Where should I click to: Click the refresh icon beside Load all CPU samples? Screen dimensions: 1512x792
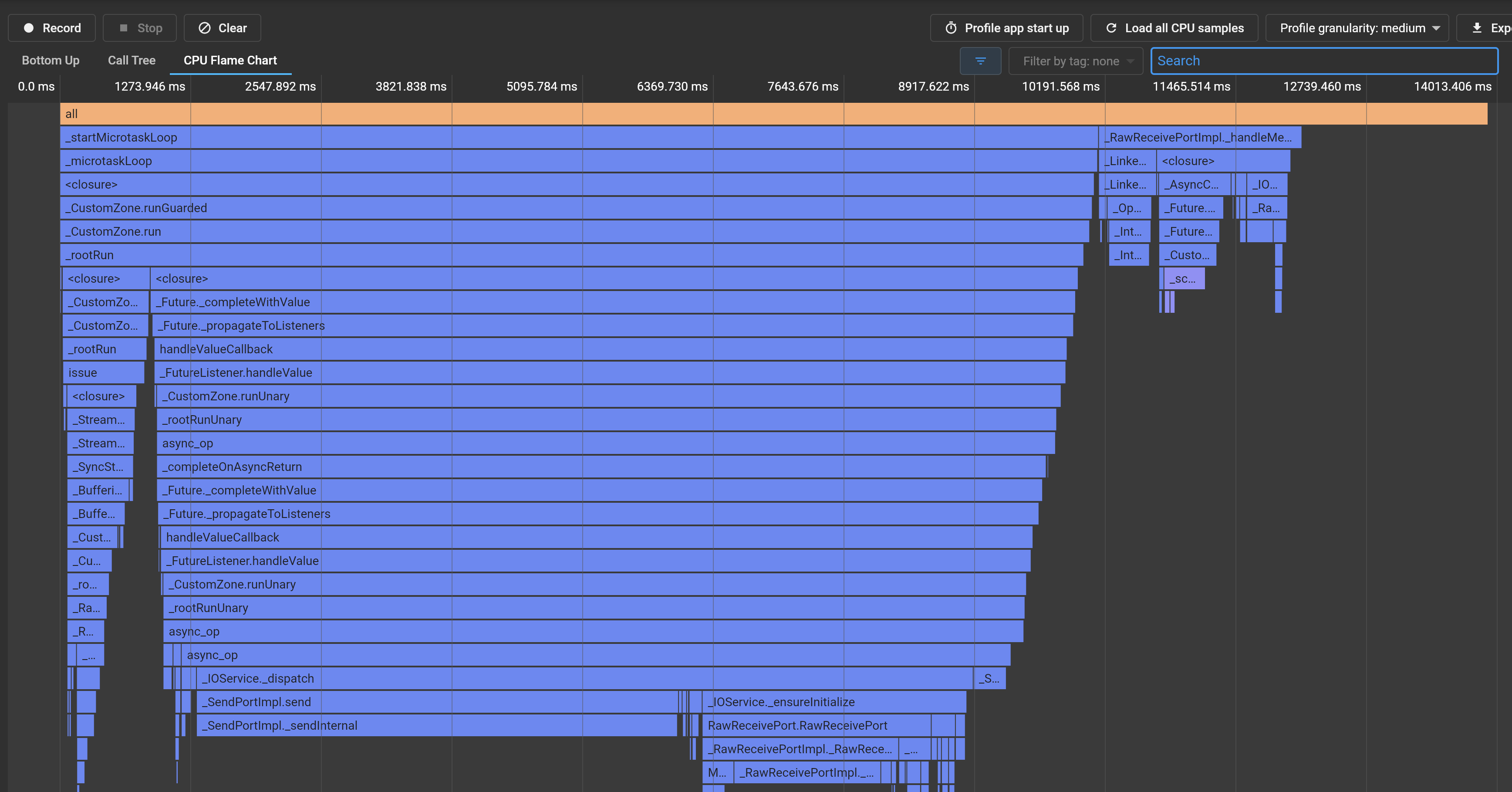1111,27
